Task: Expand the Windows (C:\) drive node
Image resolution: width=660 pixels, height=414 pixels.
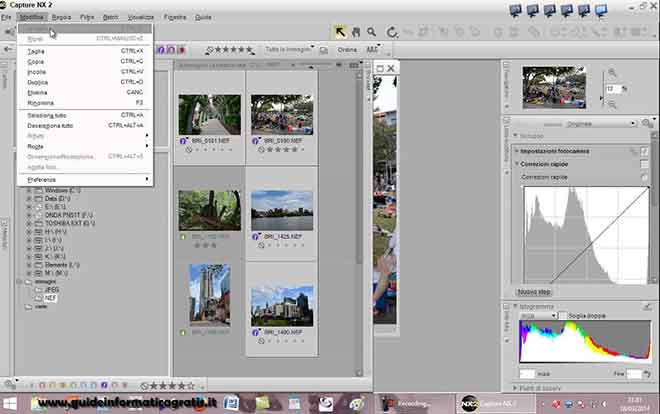Action: click(29, 191)
